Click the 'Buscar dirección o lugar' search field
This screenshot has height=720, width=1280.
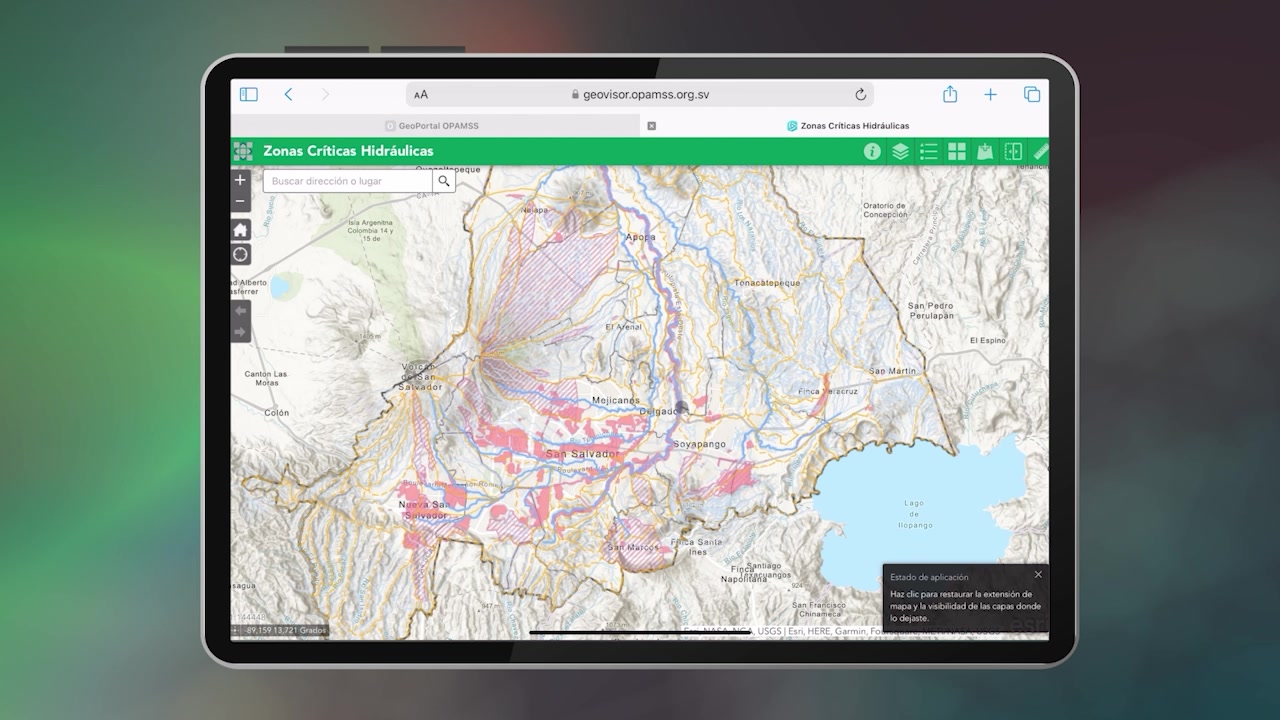click(348, 181)
